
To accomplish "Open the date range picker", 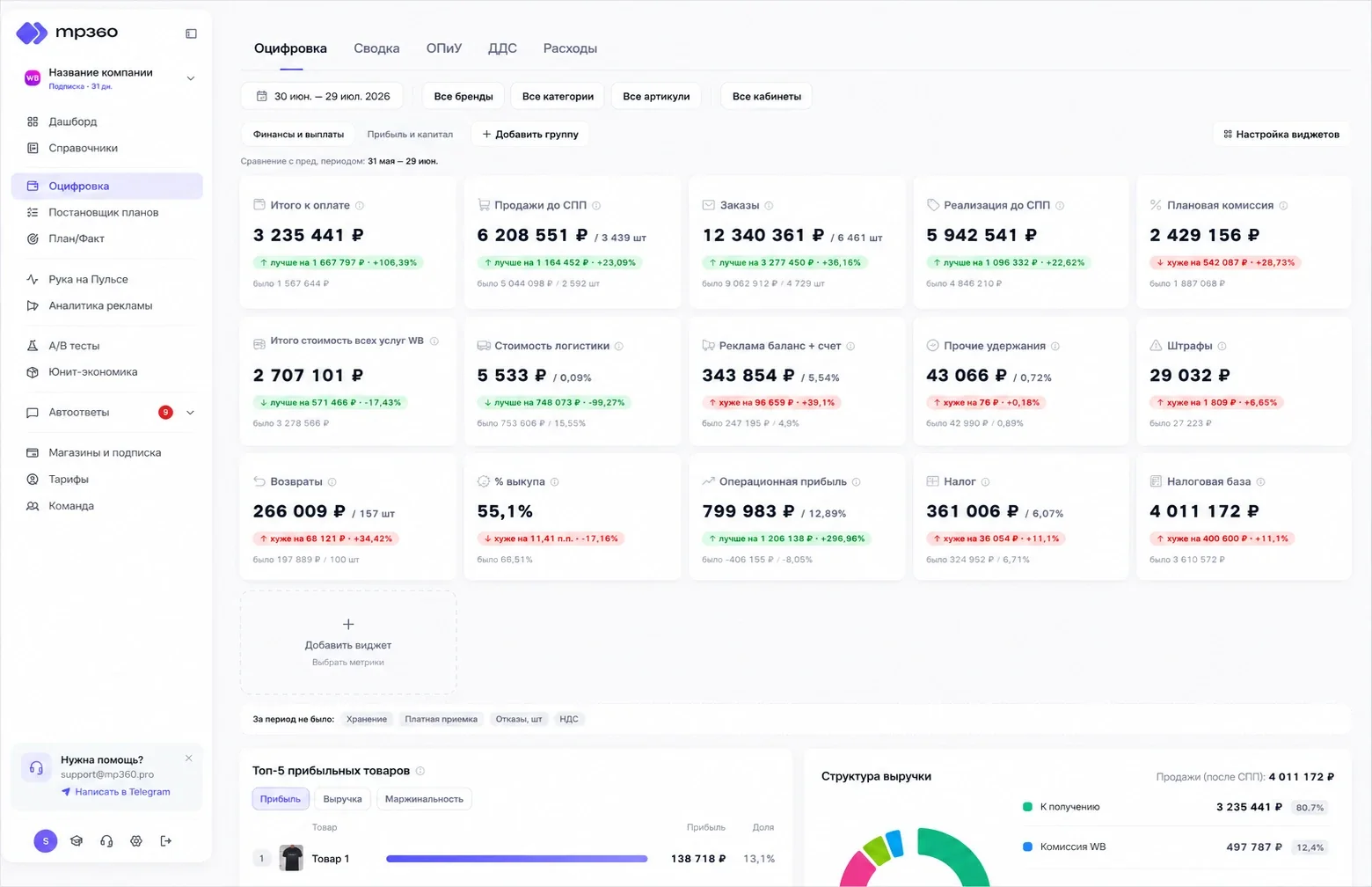I will click(x=323, y=97).
